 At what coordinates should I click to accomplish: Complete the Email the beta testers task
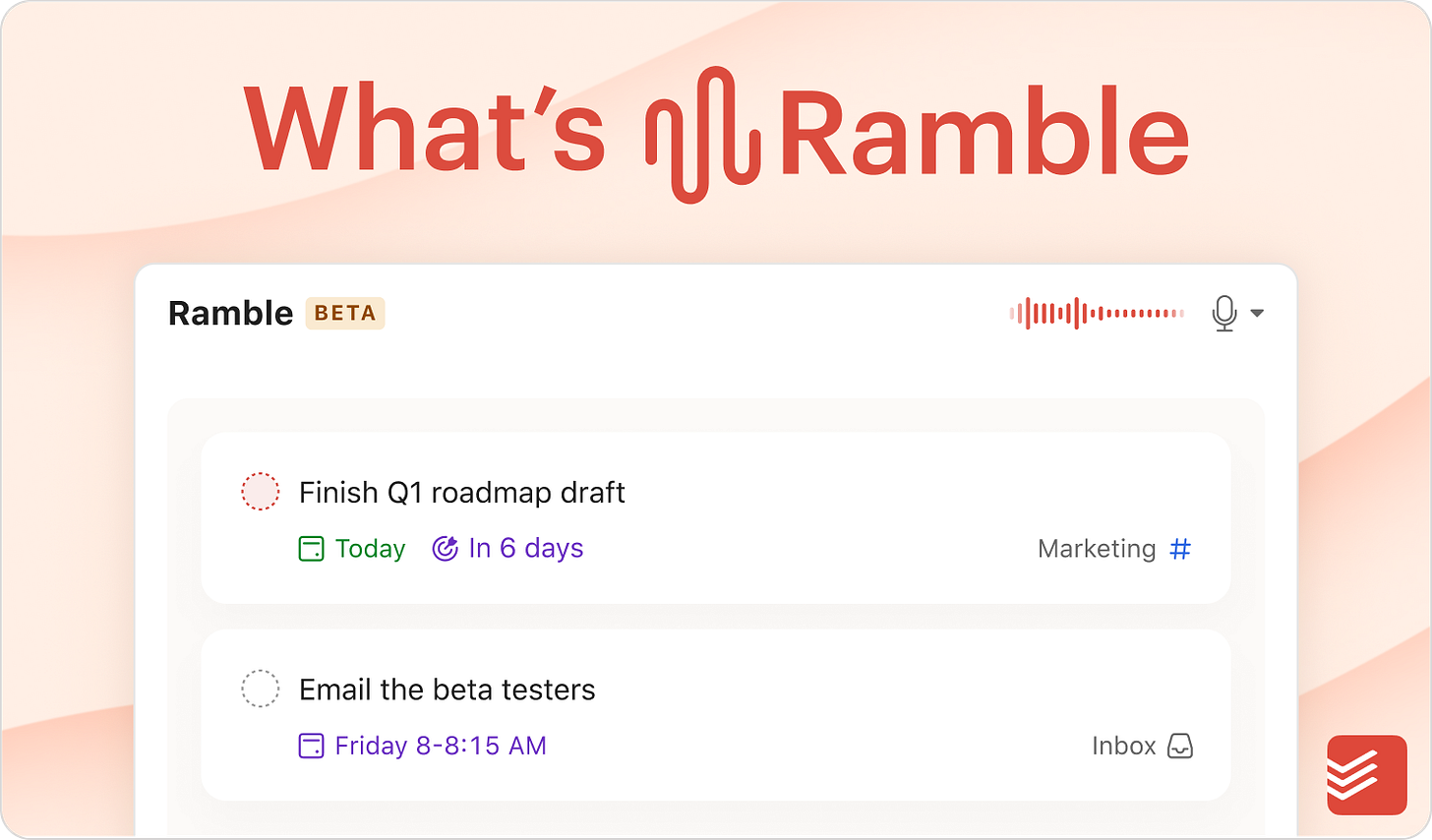261,689
